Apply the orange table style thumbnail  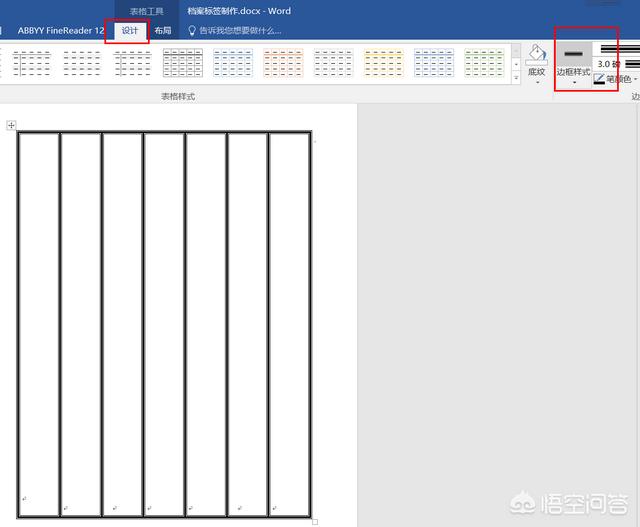(x=283, y=63)
